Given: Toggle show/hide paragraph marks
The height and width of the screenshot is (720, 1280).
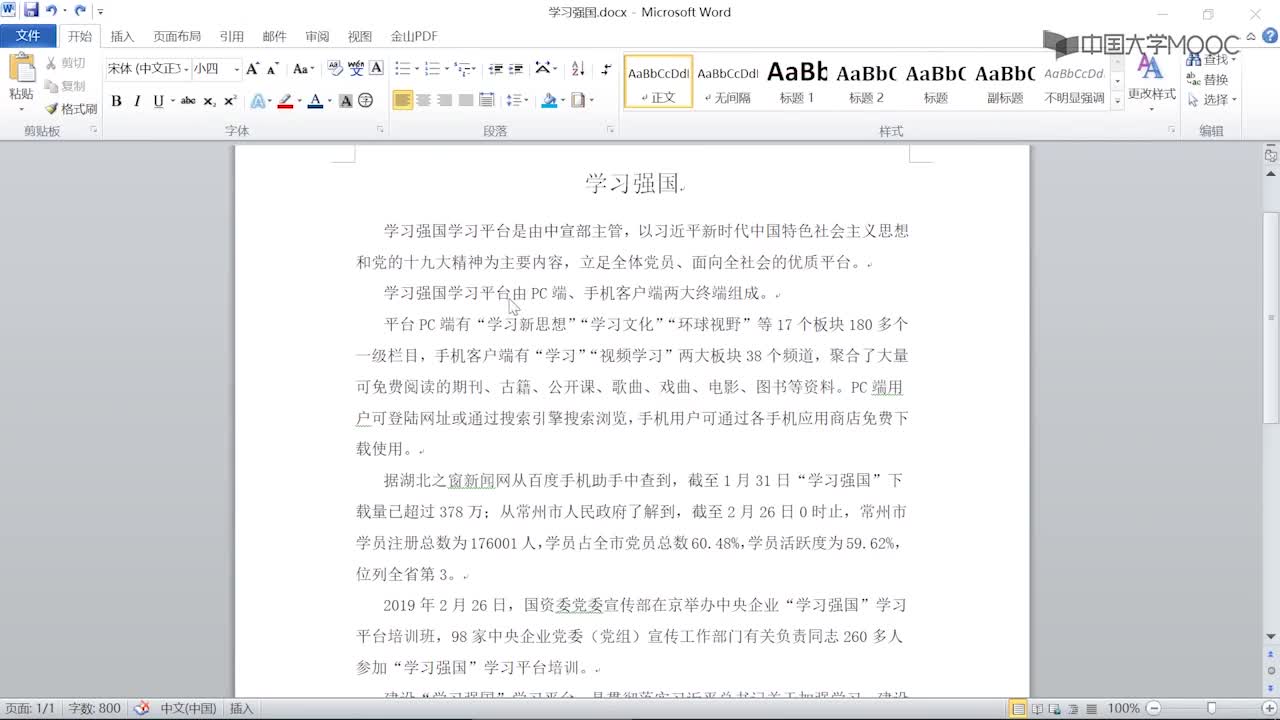Looking at the screenshot, I should [607, 69].
